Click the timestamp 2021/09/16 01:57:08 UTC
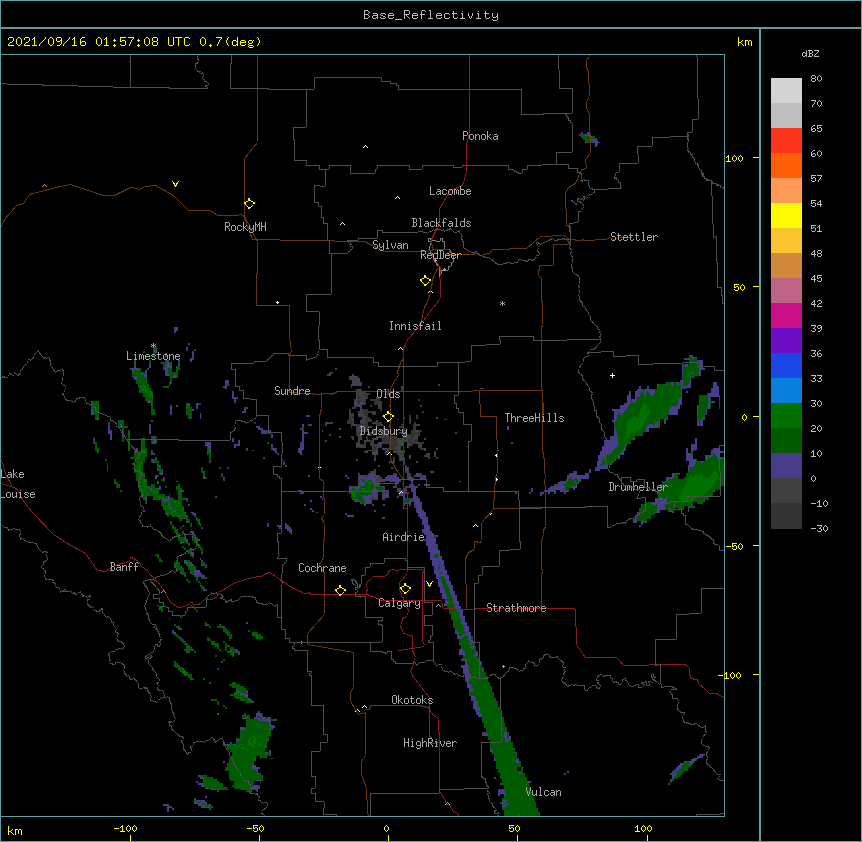This screenshot has width=862, height=842. (99, 42)
